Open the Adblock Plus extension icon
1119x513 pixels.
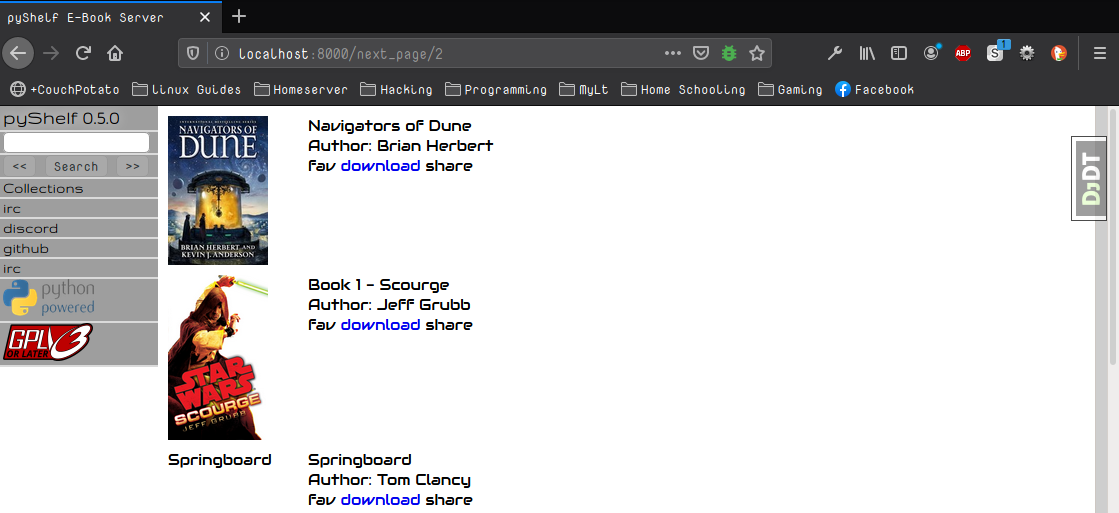click(x=963, y=53)
